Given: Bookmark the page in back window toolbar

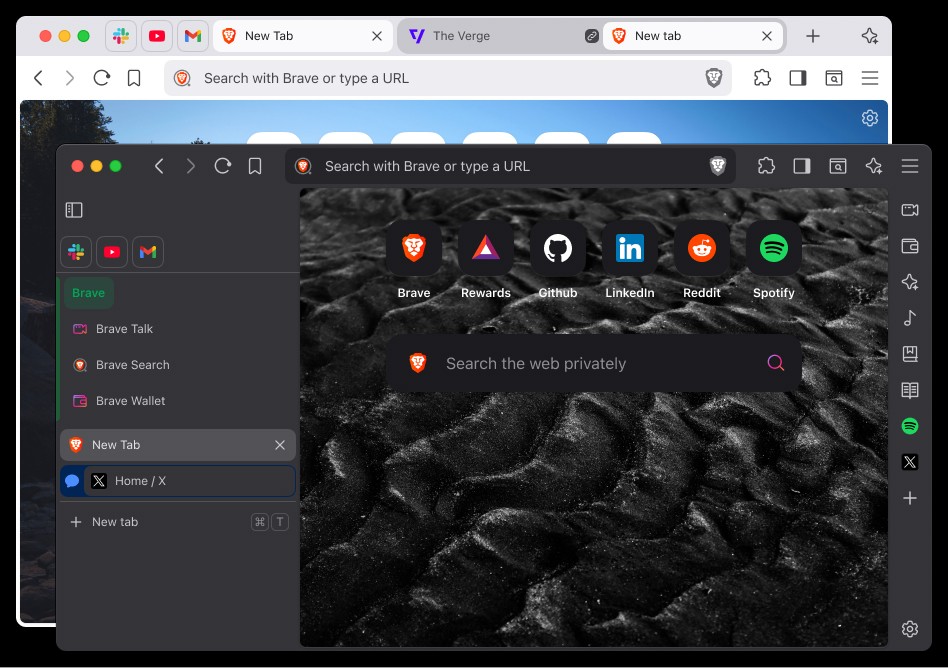Looking at the screenshot, I should (134, 78).
